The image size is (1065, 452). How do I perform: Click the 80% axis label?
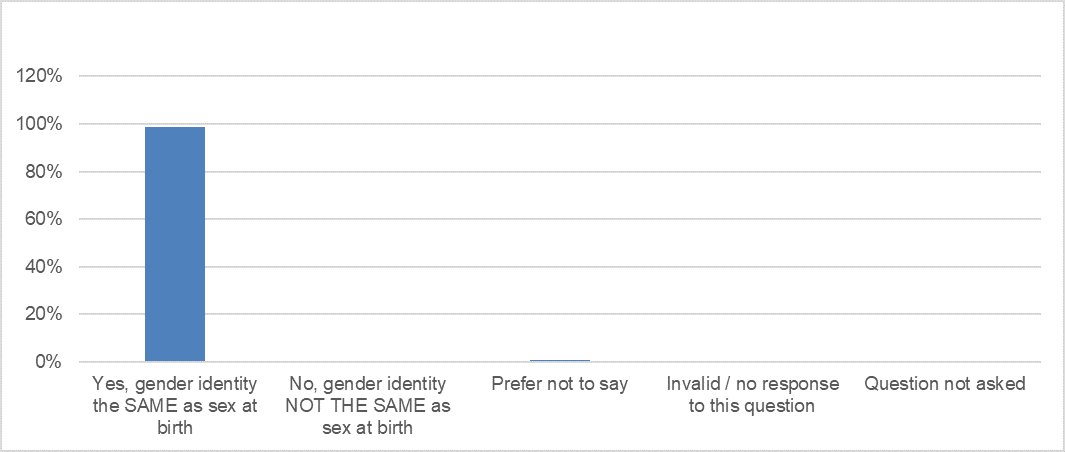[x=46, y=172]
